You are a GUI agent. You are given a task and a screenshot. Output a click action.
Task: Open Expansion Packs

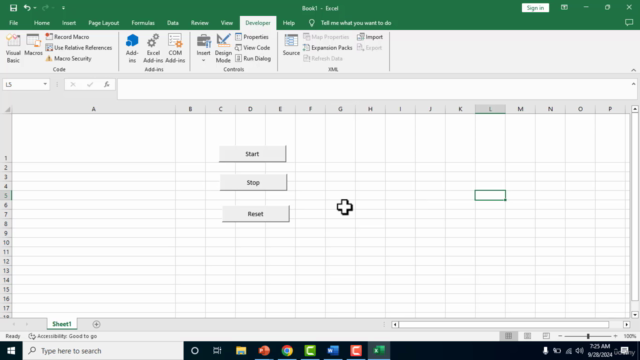pyautogui.click(x=328, y=48)
